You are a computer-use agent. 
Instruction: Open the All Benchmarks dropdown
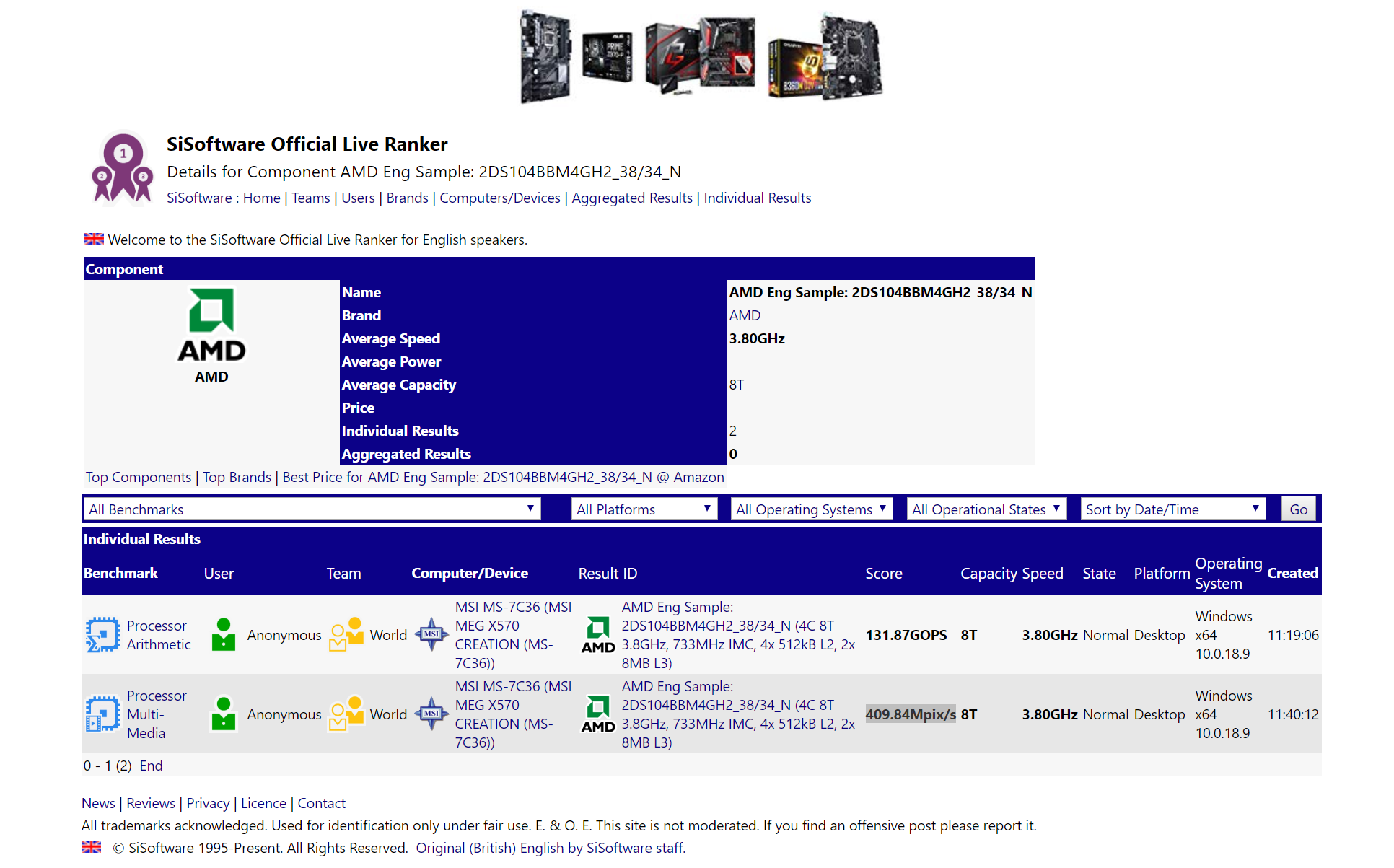(x=312, y=509)
